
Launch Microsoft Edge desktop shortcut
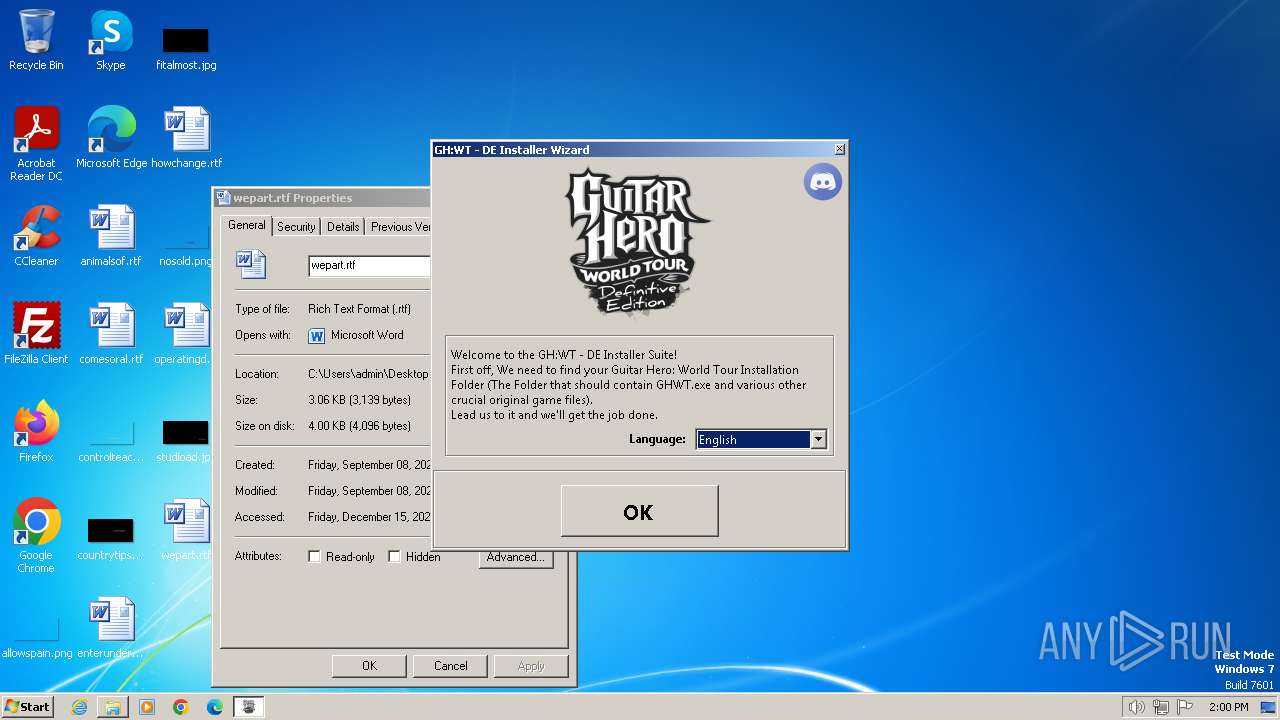(x=111, y=138)
